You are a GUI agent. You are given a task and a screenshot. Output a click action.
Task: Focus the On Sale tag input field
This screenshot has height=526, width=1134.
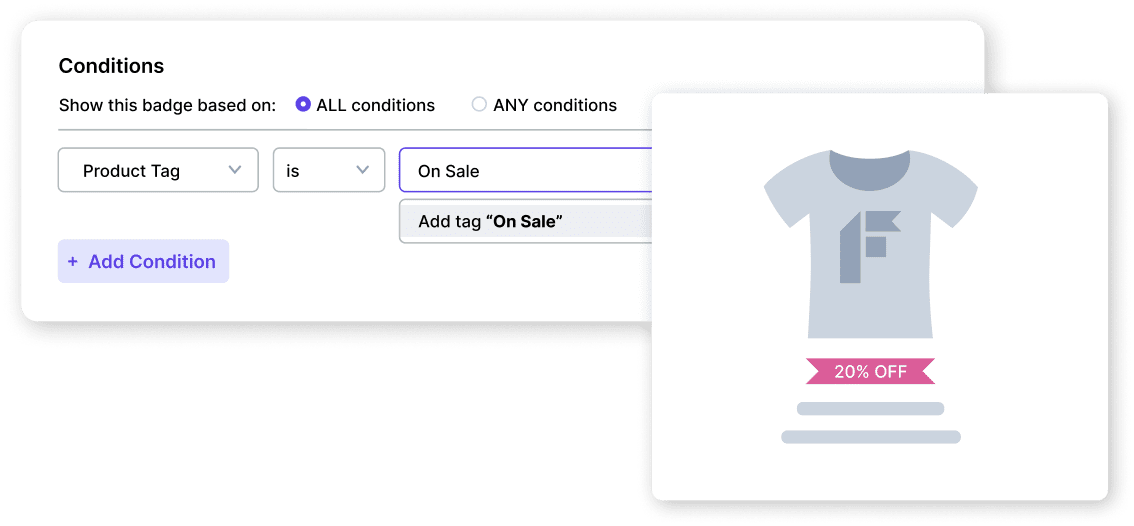click(x=525, y=171)
